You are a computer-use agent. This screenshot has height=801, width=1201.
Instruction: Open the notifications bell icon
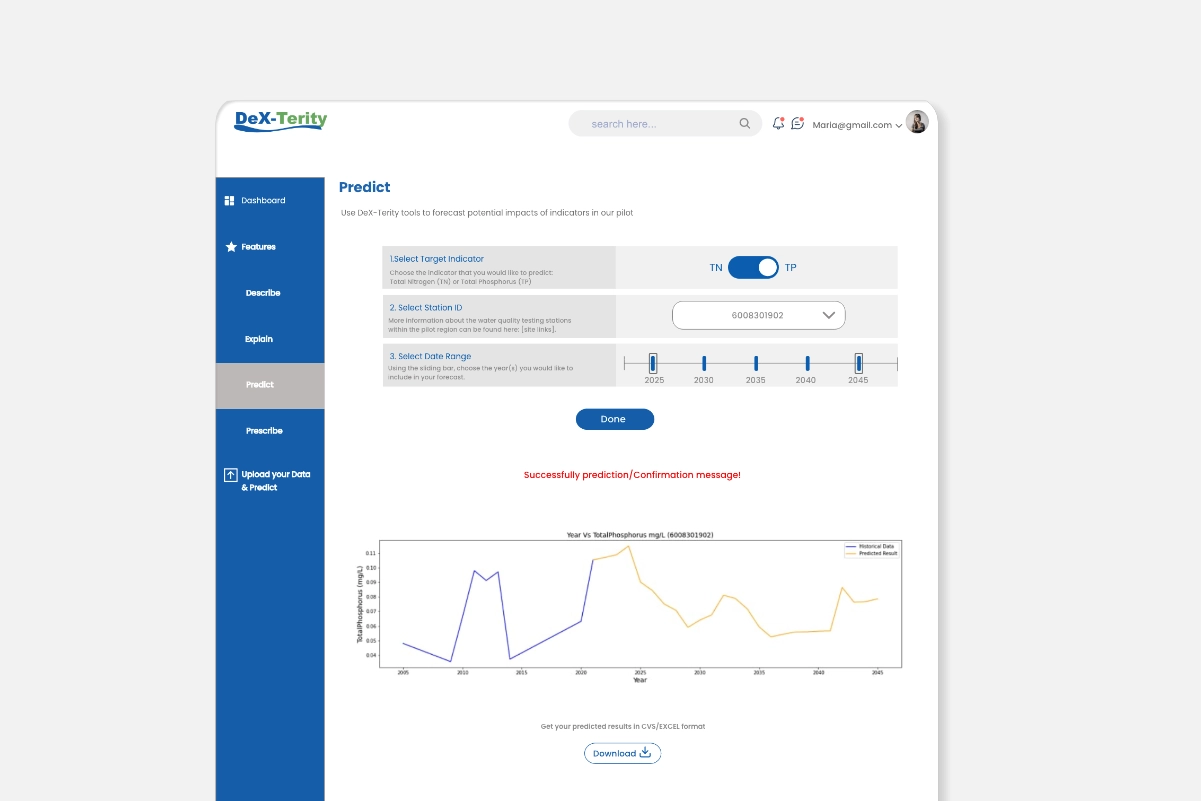(778, 123)
